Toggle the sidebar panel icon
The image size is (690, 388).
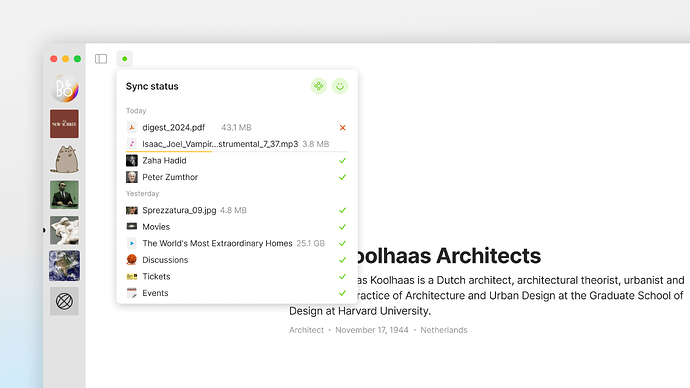pos(101,59)
